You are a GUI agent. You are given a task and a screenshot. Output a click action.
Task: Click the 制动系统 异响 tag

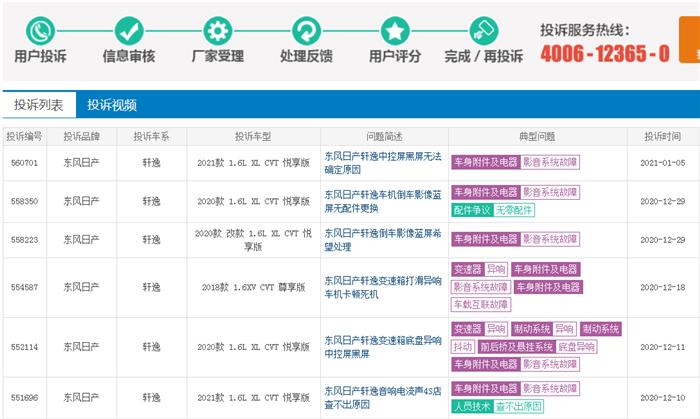[544, 329]
